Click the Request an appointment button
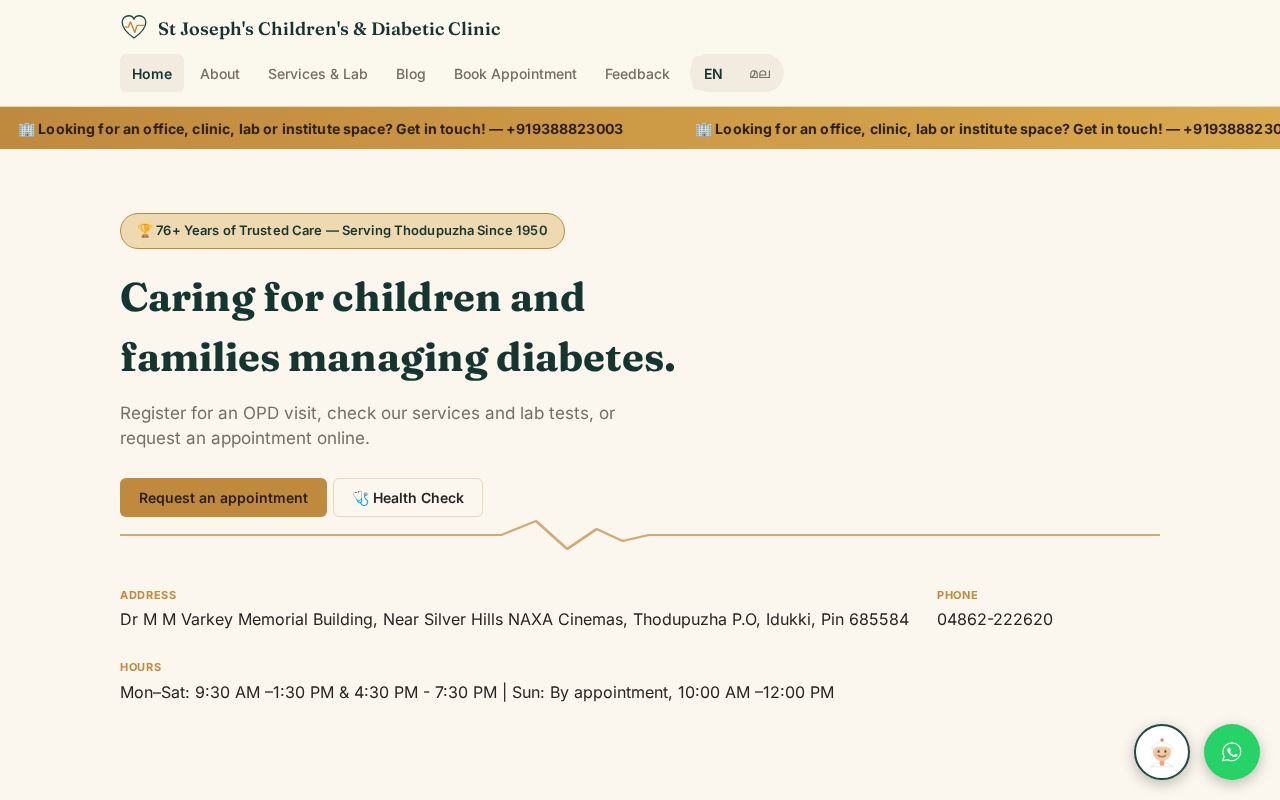 click(223, 497)
